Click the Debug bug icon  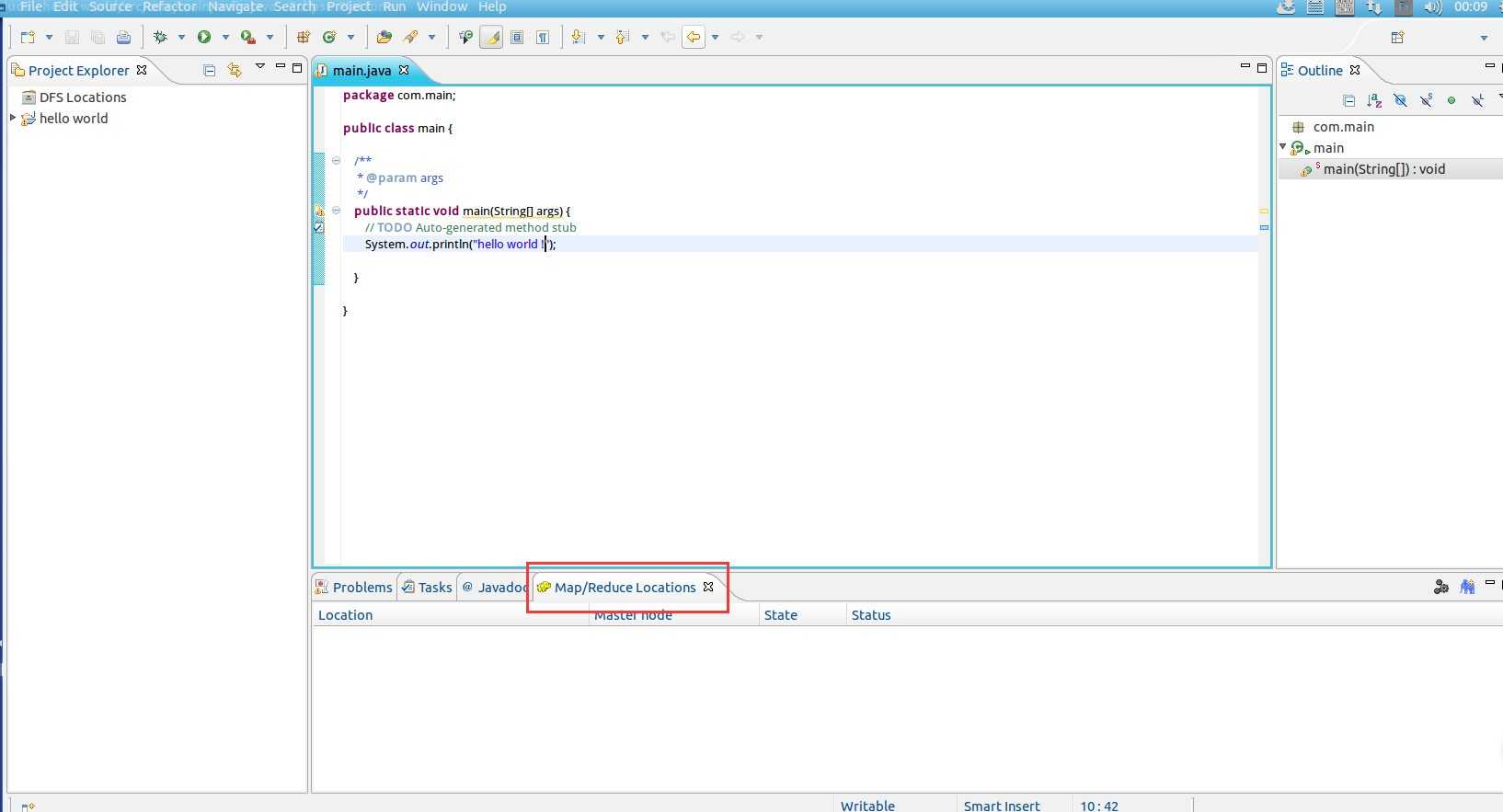[x=160, y=38]
